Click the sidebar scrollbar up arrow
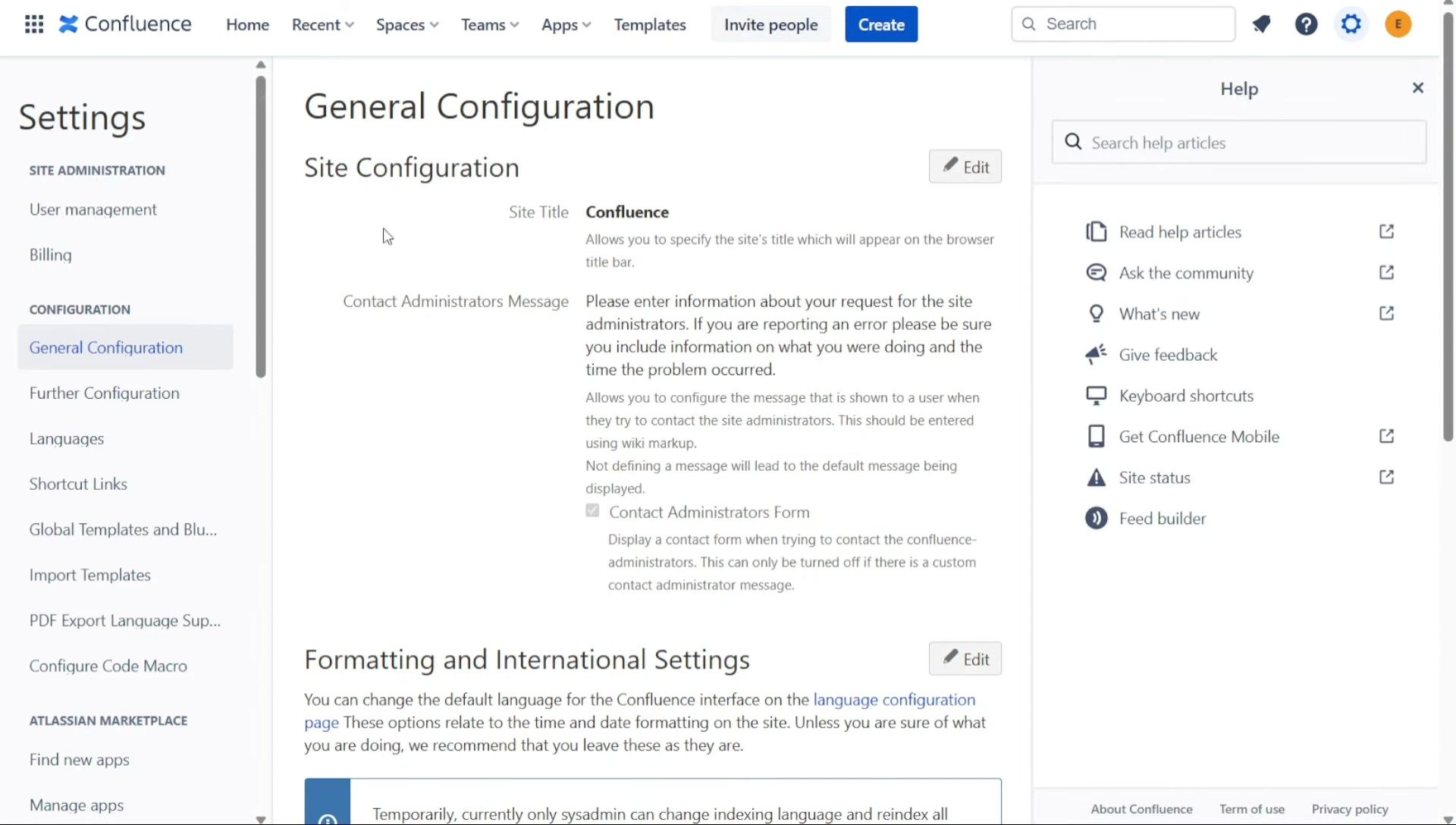The height and width of the screenshot is (825, 1456). point(261,64)
